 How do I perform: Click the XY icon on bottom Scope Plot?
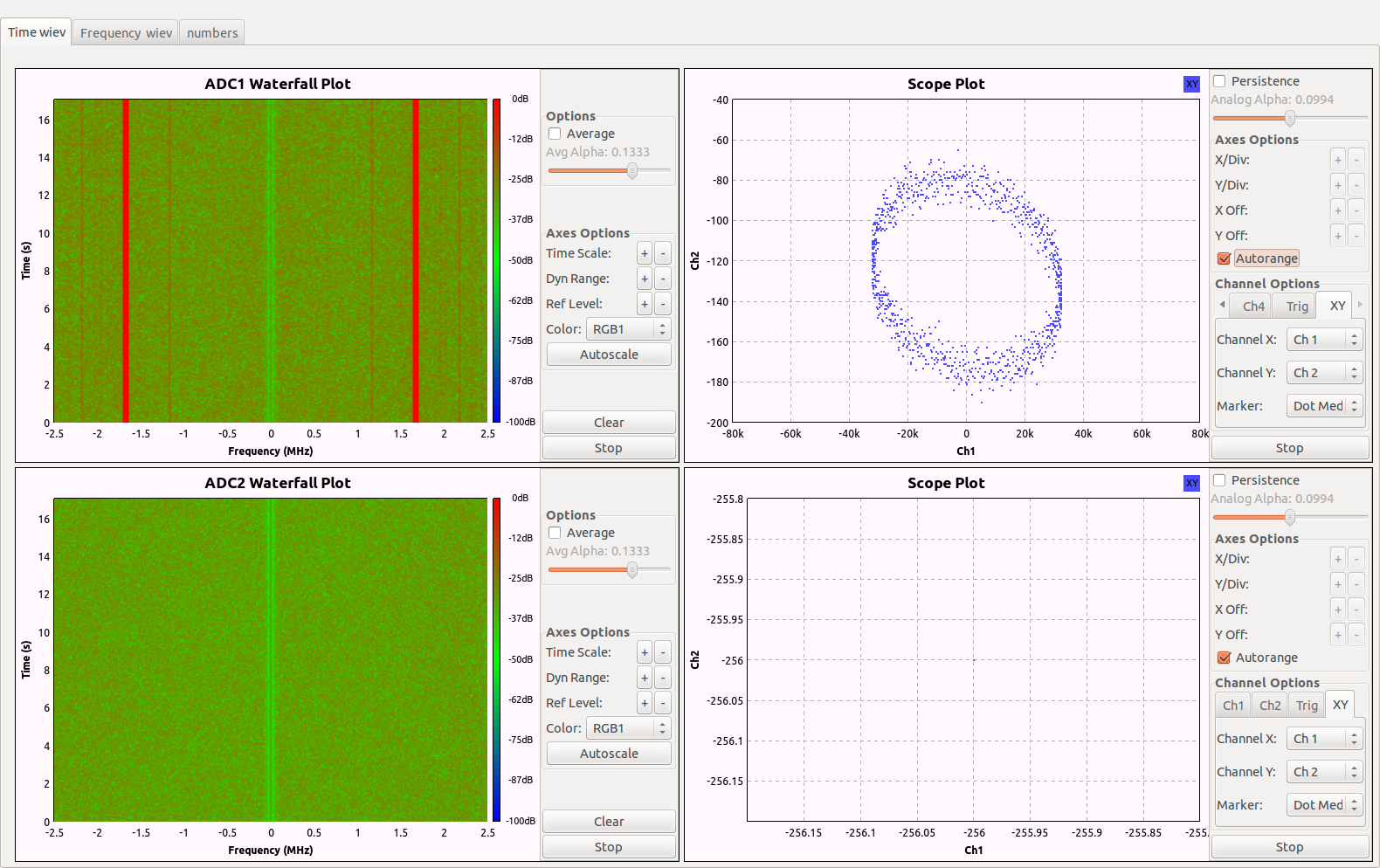pyautogui.click(x=1191, y=483)
